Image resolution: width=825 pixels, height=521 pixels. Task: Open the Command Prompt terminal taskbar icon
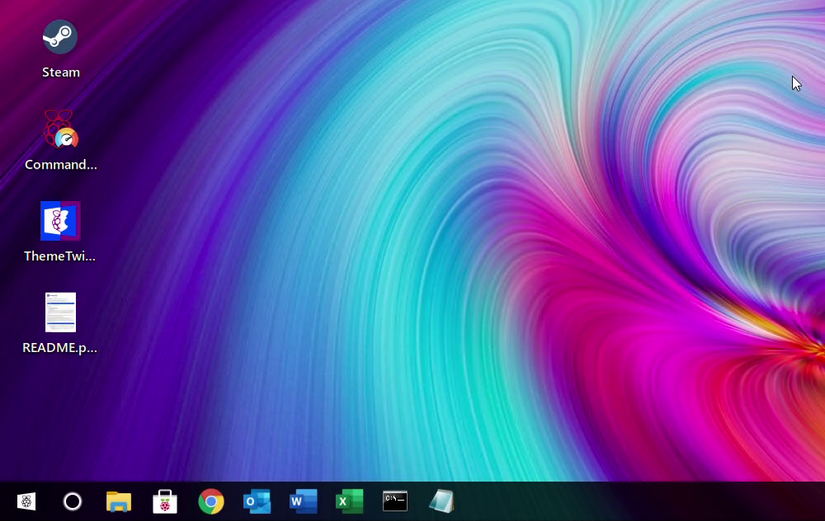tap(395, 501)
